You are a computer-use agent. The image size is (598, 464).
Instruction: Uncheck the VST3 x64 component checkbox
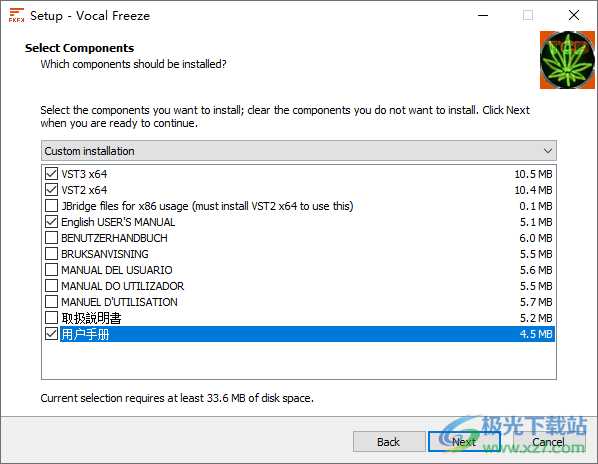tap(51, 174)
